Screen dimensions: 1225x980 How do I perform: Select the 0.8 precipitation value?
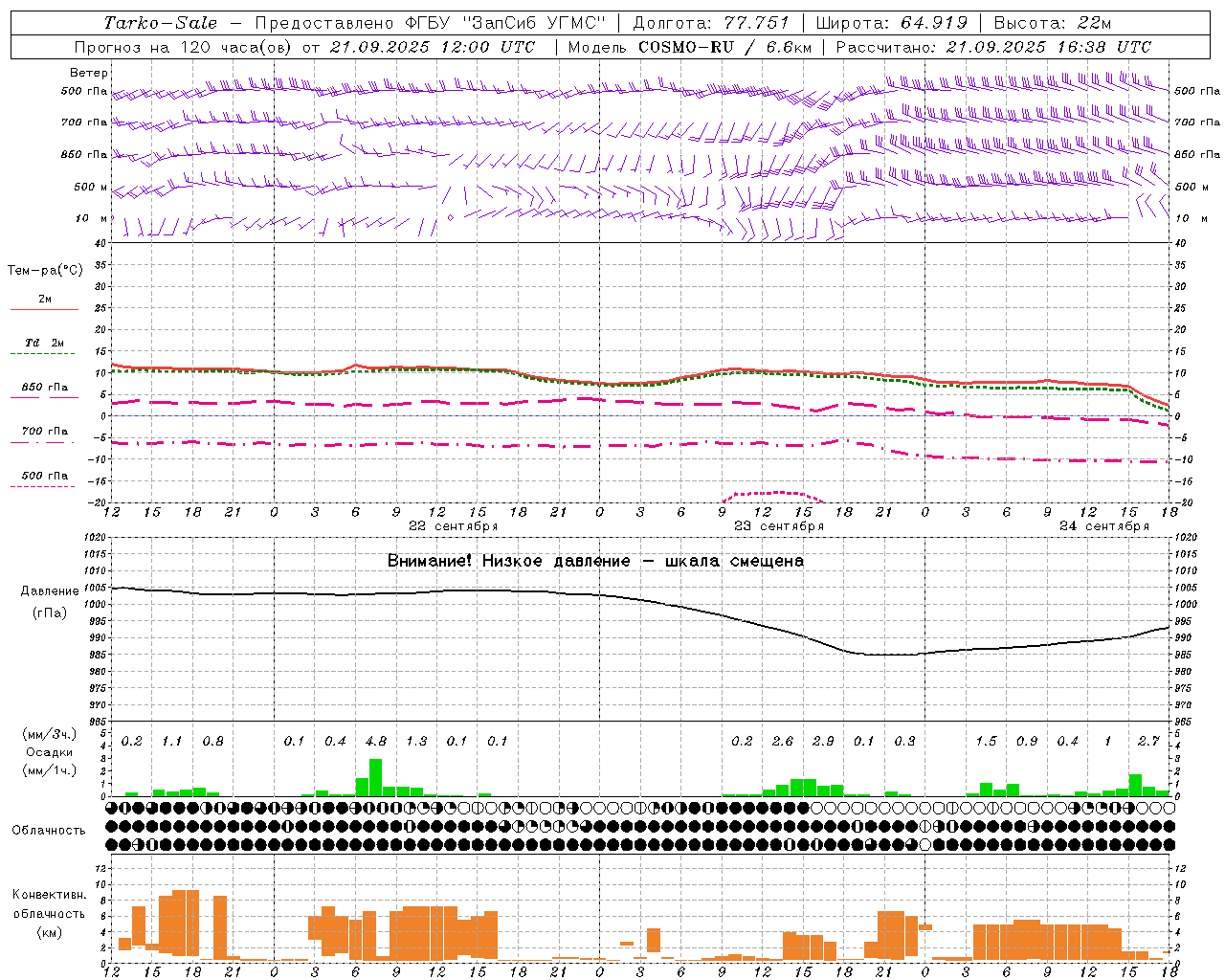pos(212,742)
